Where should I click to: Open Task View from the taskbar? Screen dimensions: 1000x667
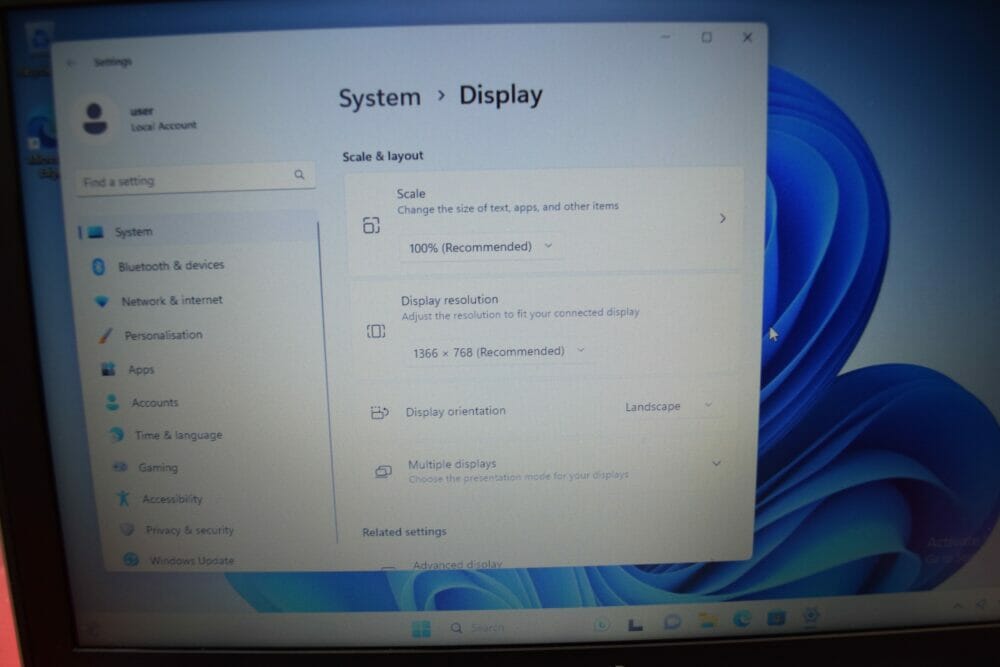coord(635,625)
